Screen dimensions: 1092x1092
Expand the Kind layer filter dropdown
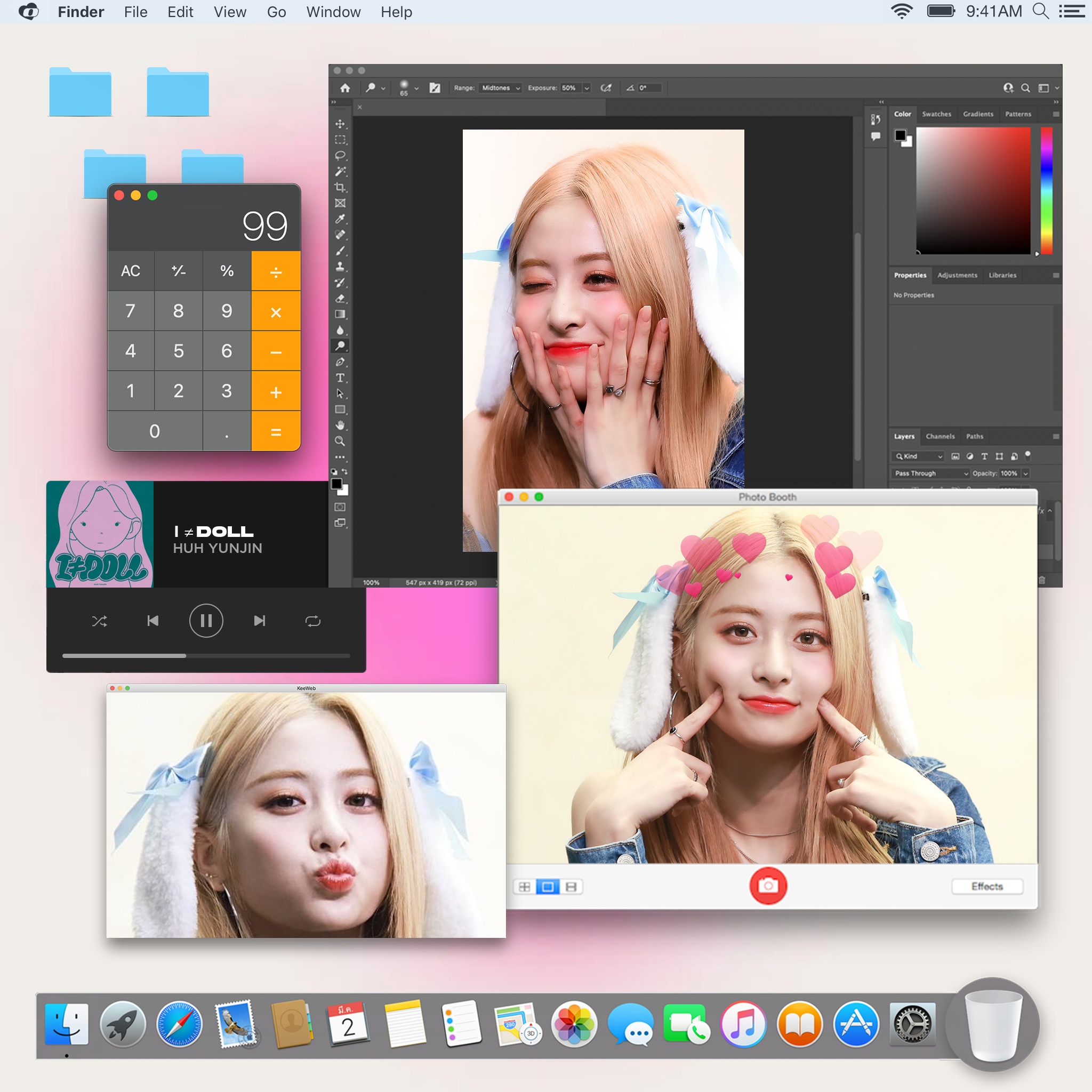[919, 456]
